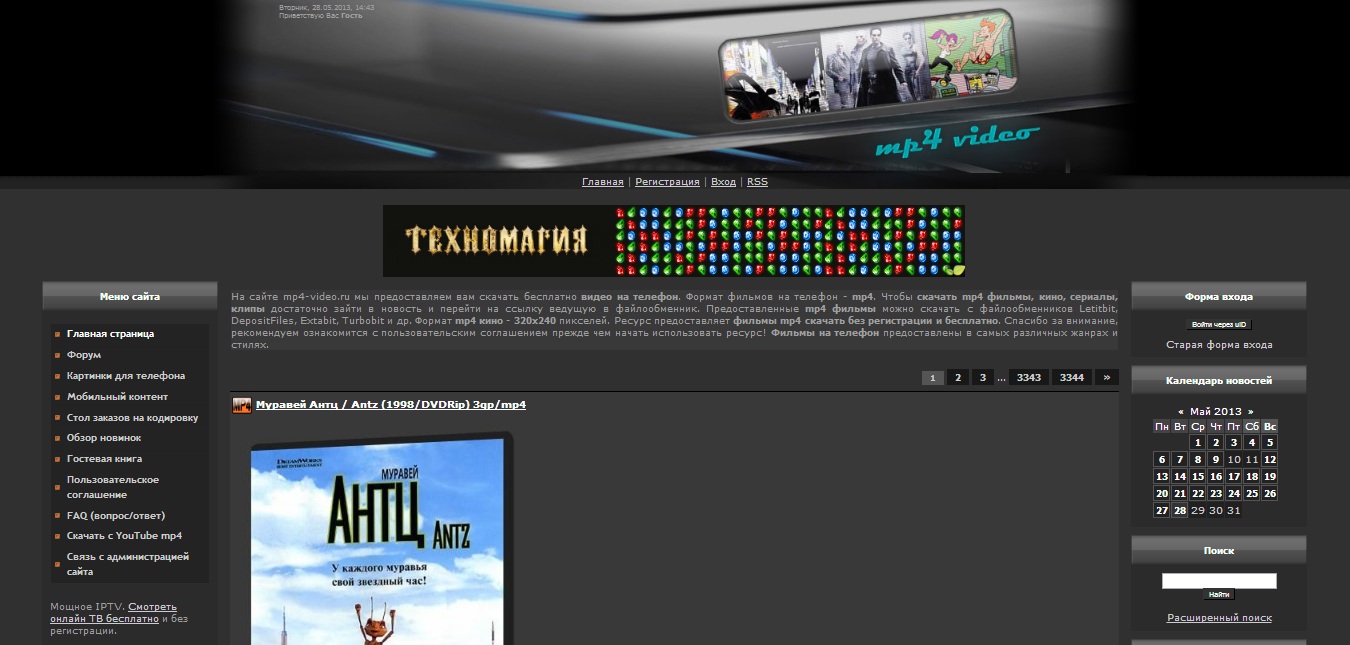Open calendar day 8 news
The width and height of the screenshot is (1350, 645).
tap(1197, 460)
